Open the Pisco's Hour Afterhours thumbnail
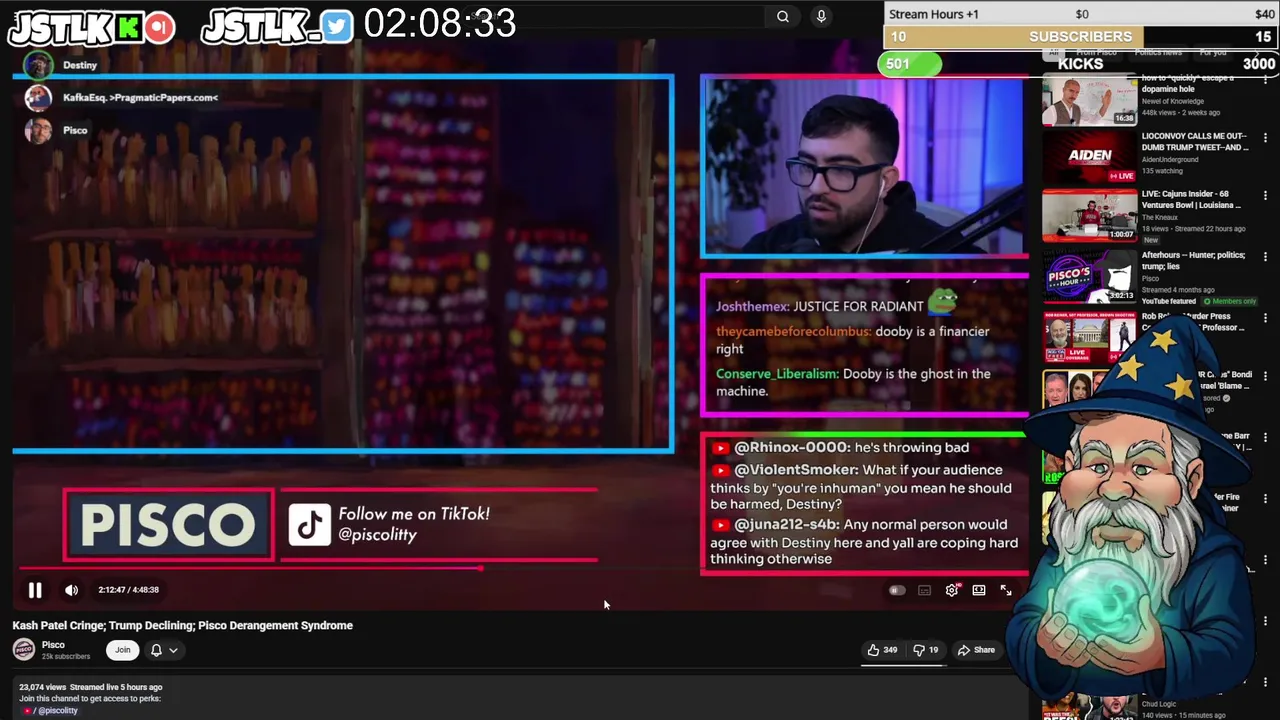The image size is (1280, 720). [1089, 277]
